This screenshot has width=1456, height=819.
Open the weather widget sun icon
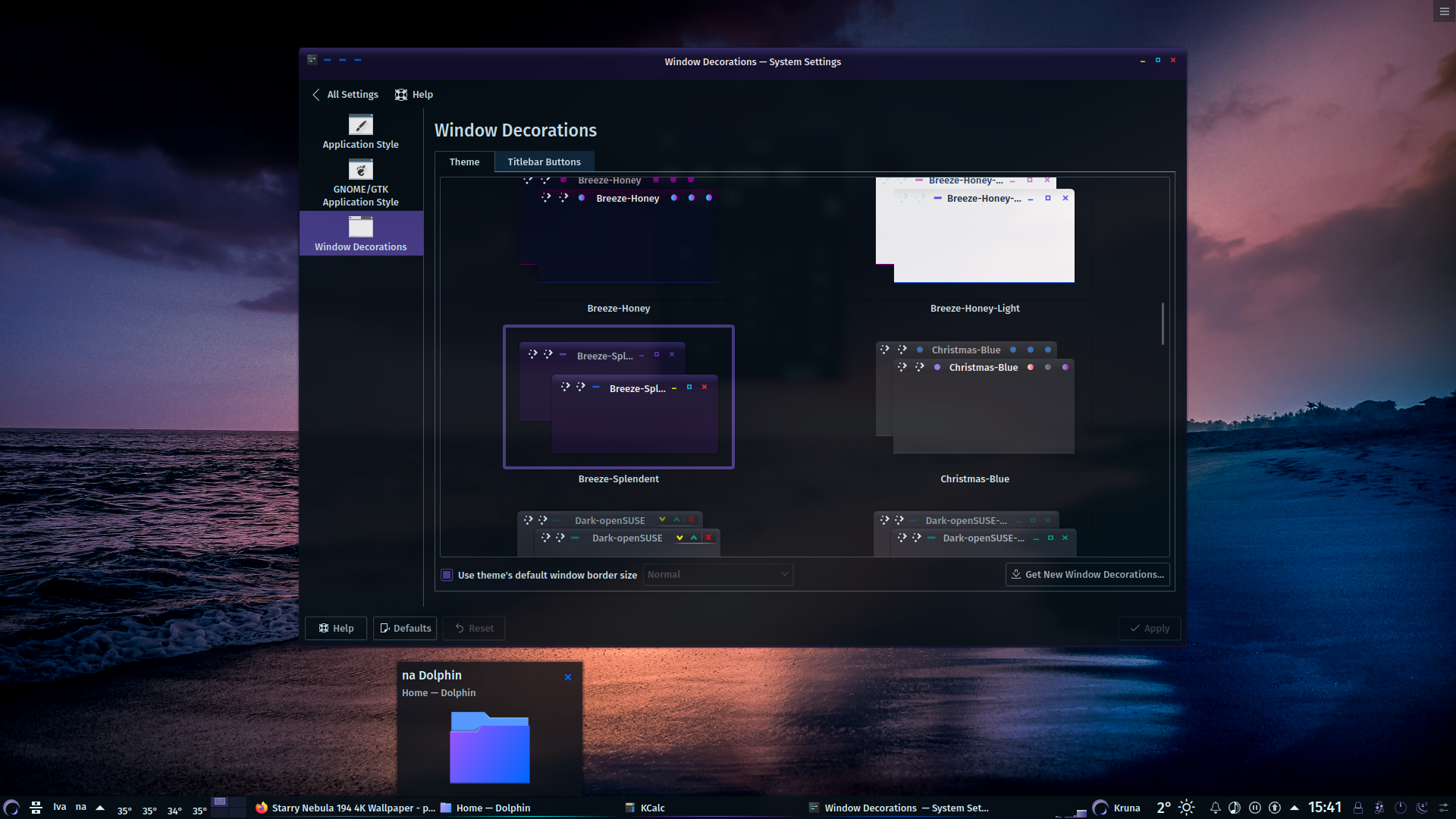tap(1187, 808)
